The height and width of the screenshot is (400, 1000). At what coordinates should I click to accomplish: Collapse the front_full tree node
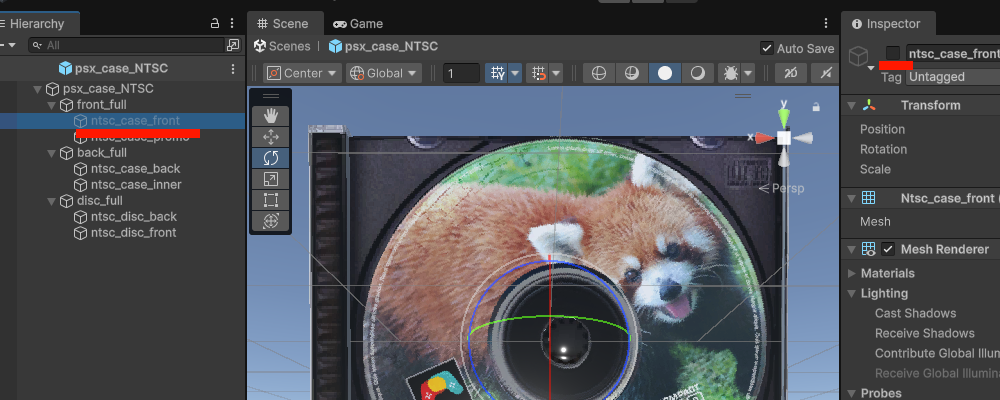[52, 105]
